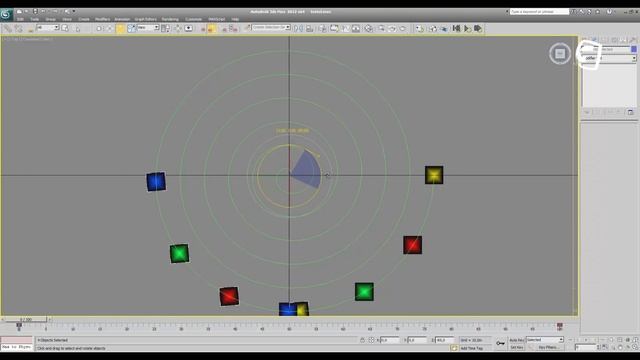
Task: Activate the Select and Link tool
Action: tap(8, 29)
